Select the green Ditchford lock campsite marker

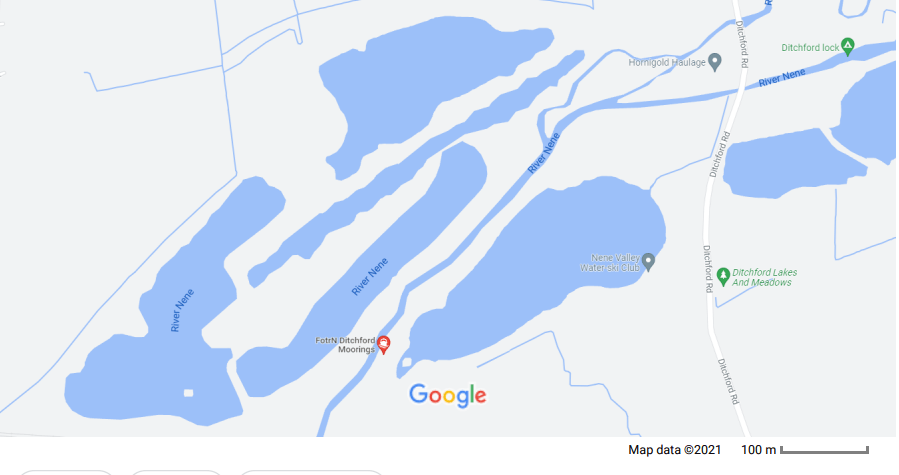point(847,46)
